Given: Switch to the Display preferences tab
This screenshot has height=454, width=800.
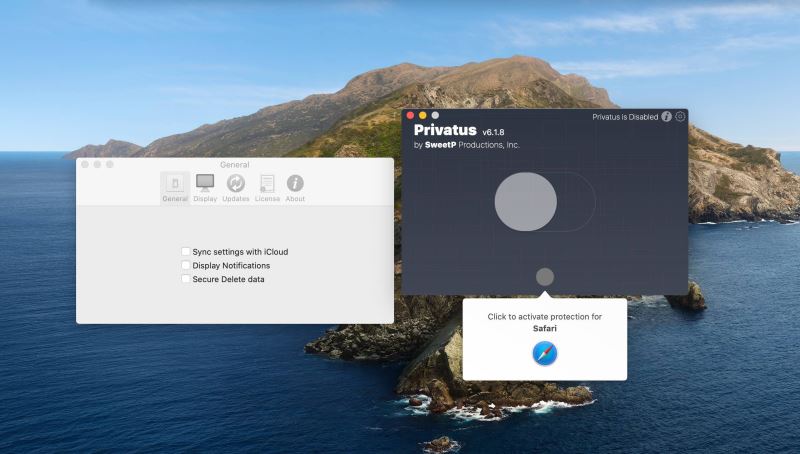Looking at the screenshot, I should pos(205,188).
